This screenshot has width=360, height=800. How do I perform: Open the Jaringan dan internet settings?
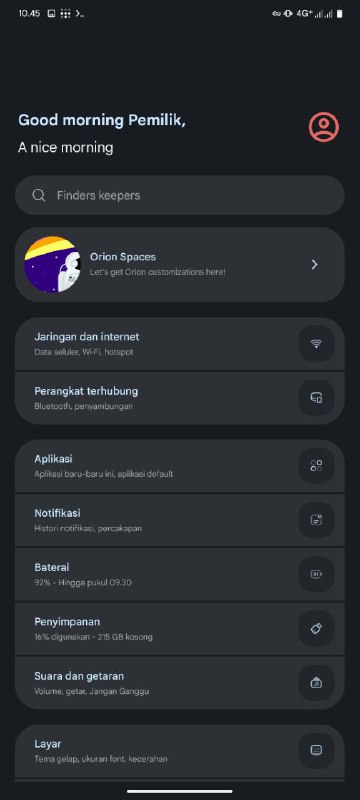pos(179,344)
